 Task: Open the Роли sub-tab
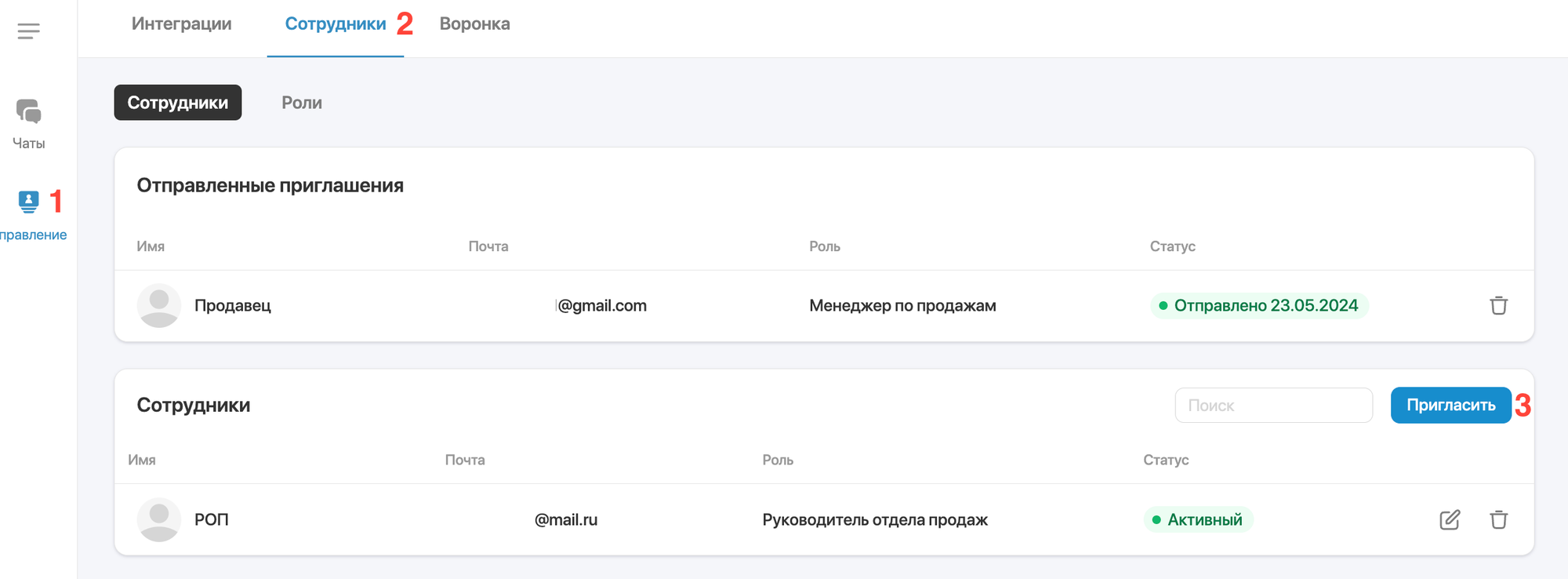coord(302,103)
